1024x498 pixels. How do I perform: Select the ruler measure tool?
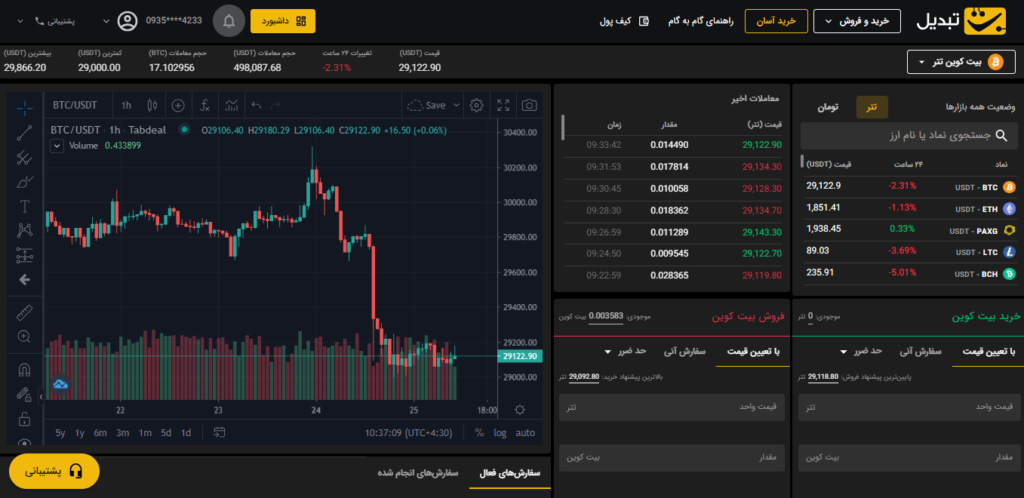(x=25, y=313)
